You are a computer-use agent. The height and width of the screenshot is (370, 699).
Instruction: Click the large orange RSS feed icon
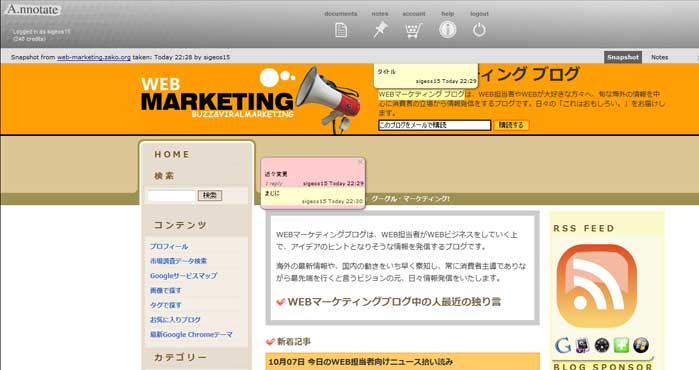point(597,286)
